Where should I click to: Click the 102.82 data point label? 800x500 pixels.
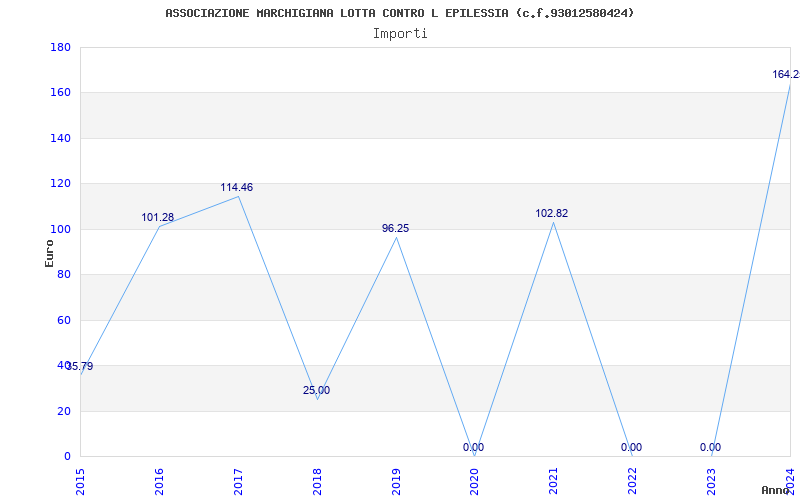(x=552, y=214)
